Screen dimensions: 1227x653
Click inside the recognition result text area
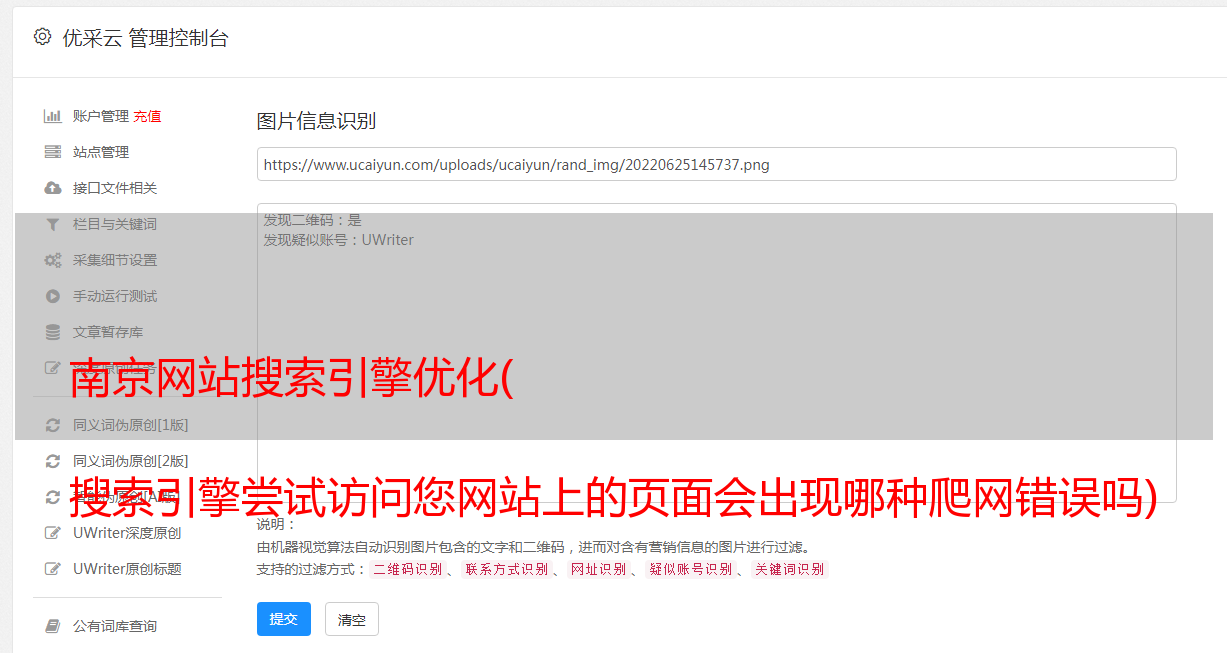pyautogui.click(x=716, y=353)
